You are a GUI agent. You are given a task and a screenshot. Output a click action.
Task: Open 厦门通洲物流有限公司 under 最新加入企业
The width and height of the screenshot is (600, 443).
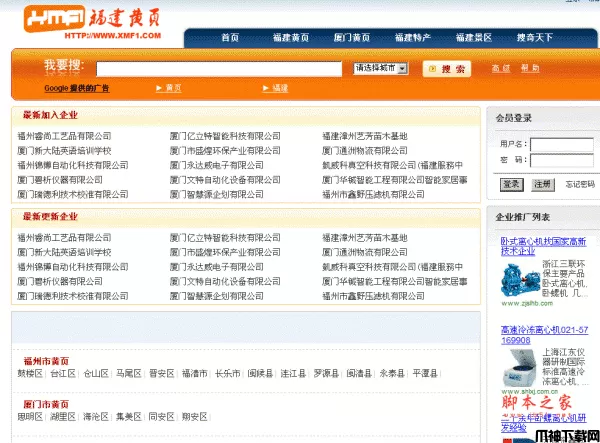click(365, 151)
